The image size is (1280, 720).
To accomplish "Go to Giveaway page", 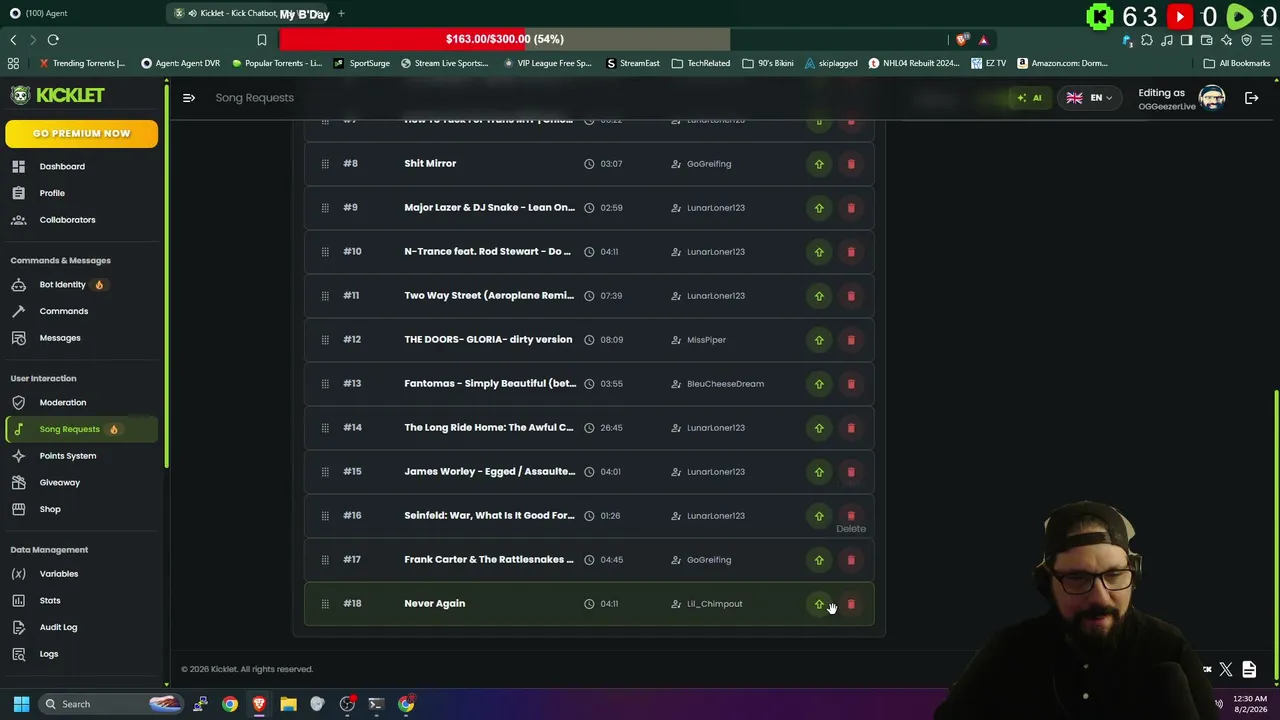I will [59, 483].
